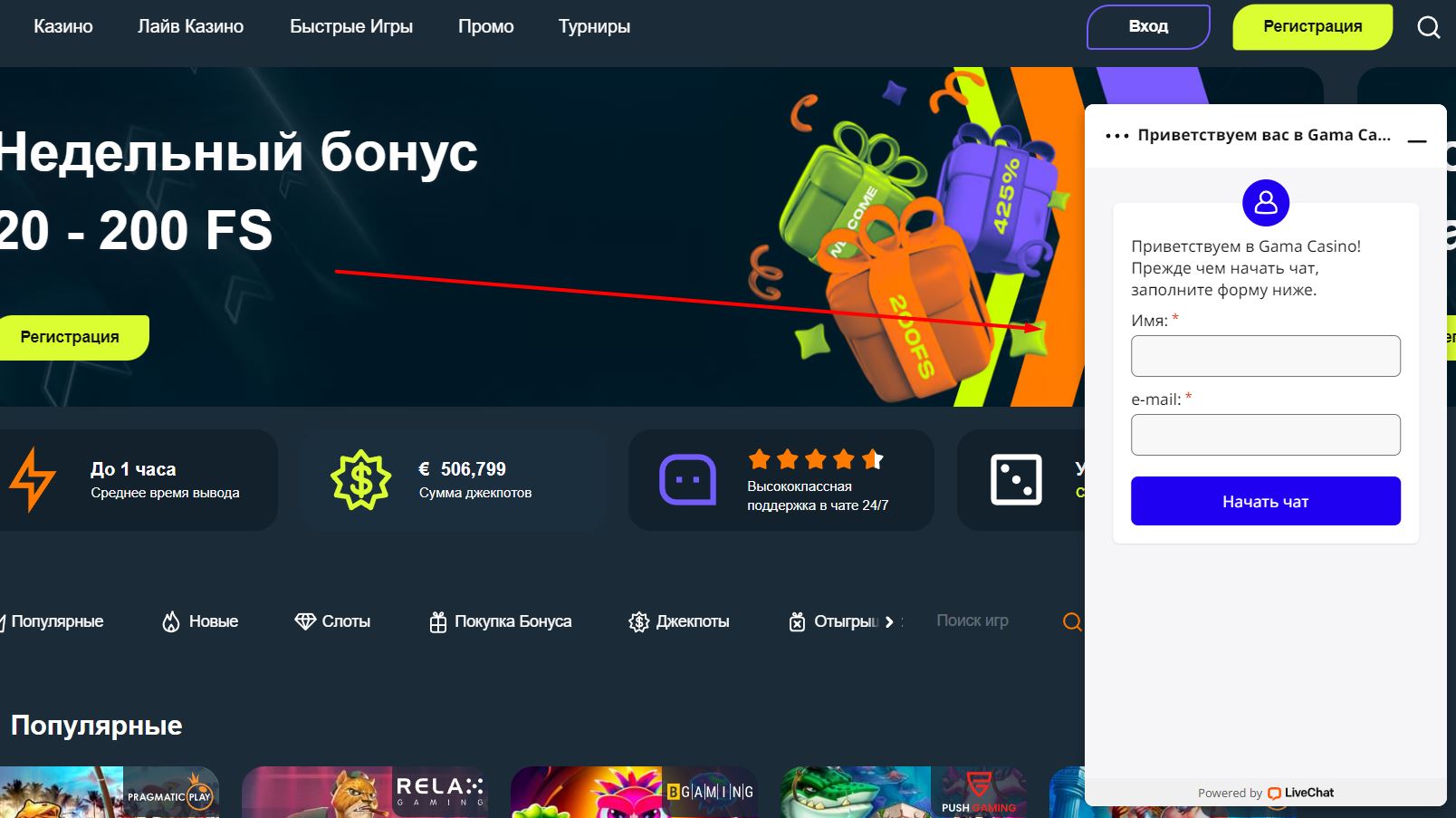Click the Приветствуем в Gama Casino message text

(x=1246, y=268)
